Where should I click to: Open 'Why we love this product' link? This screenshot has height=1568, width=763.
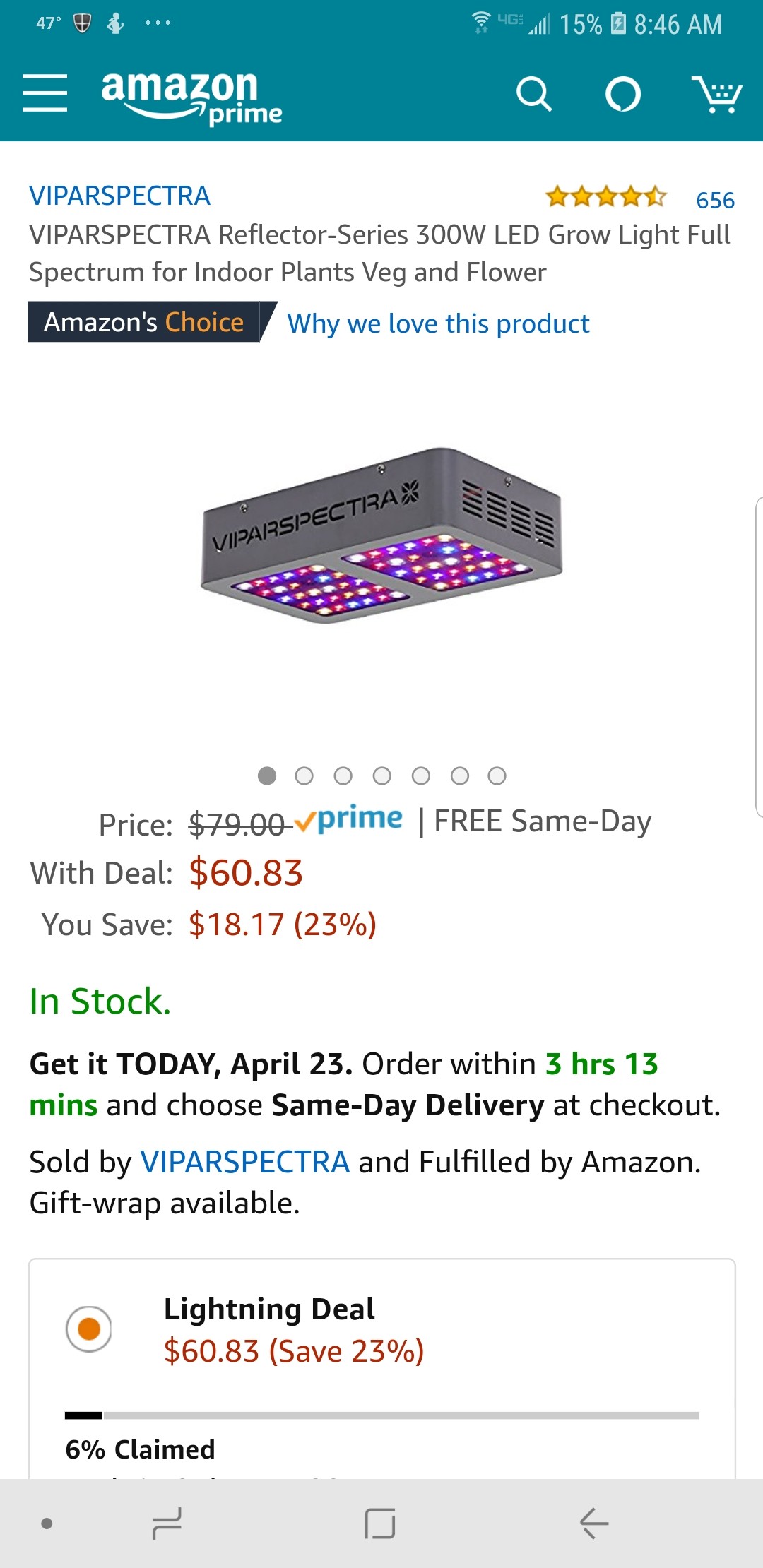point(438,323)
